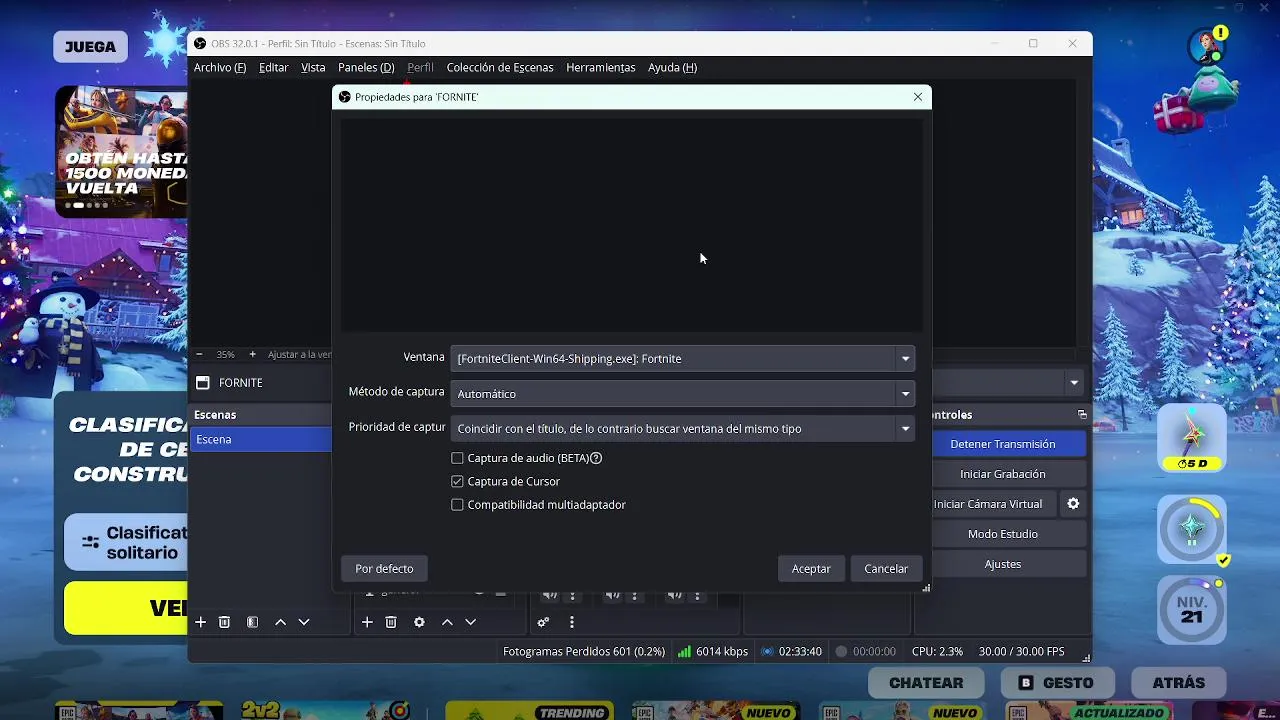1280x720 pixels.
Task: Move scene up with Escenas up arrow
Action: 280,622
